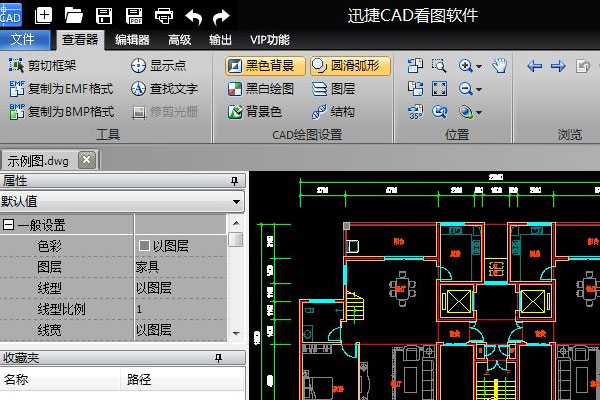Go forward with the right arrow in 浏览

pos(558,66)
